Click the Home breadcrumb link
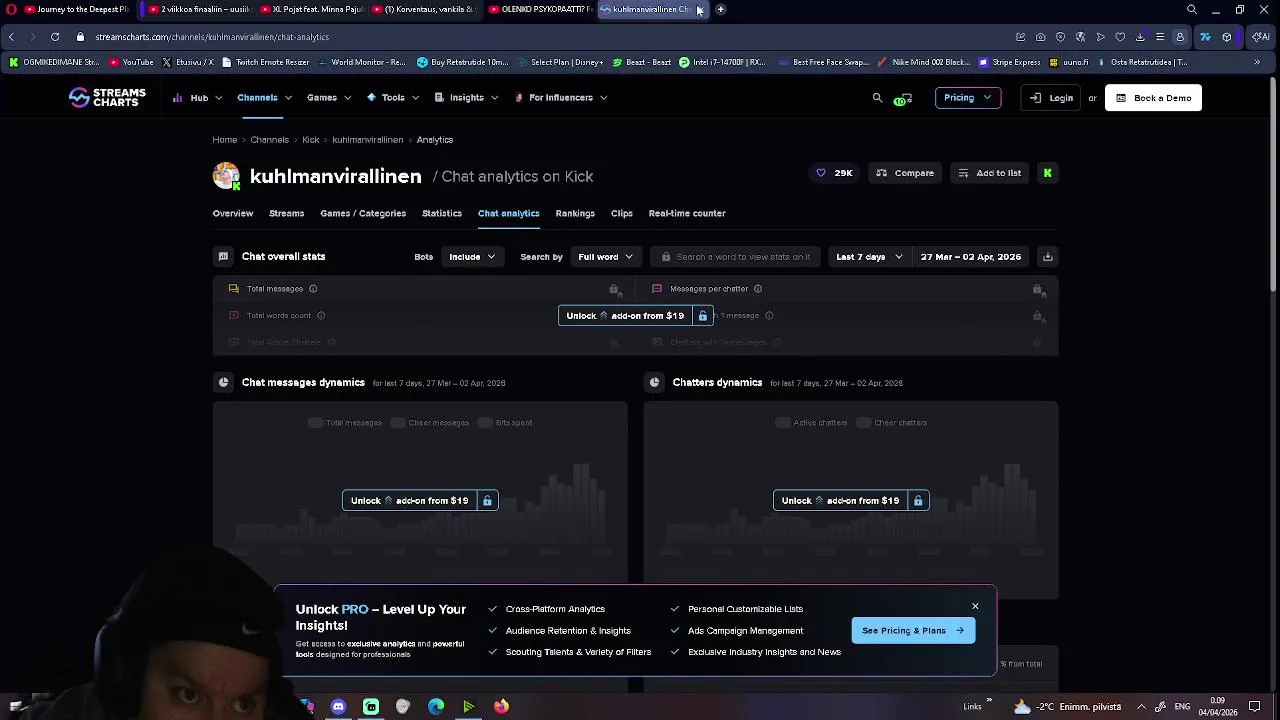The image size is (1280, 720). tap(225, 140)
